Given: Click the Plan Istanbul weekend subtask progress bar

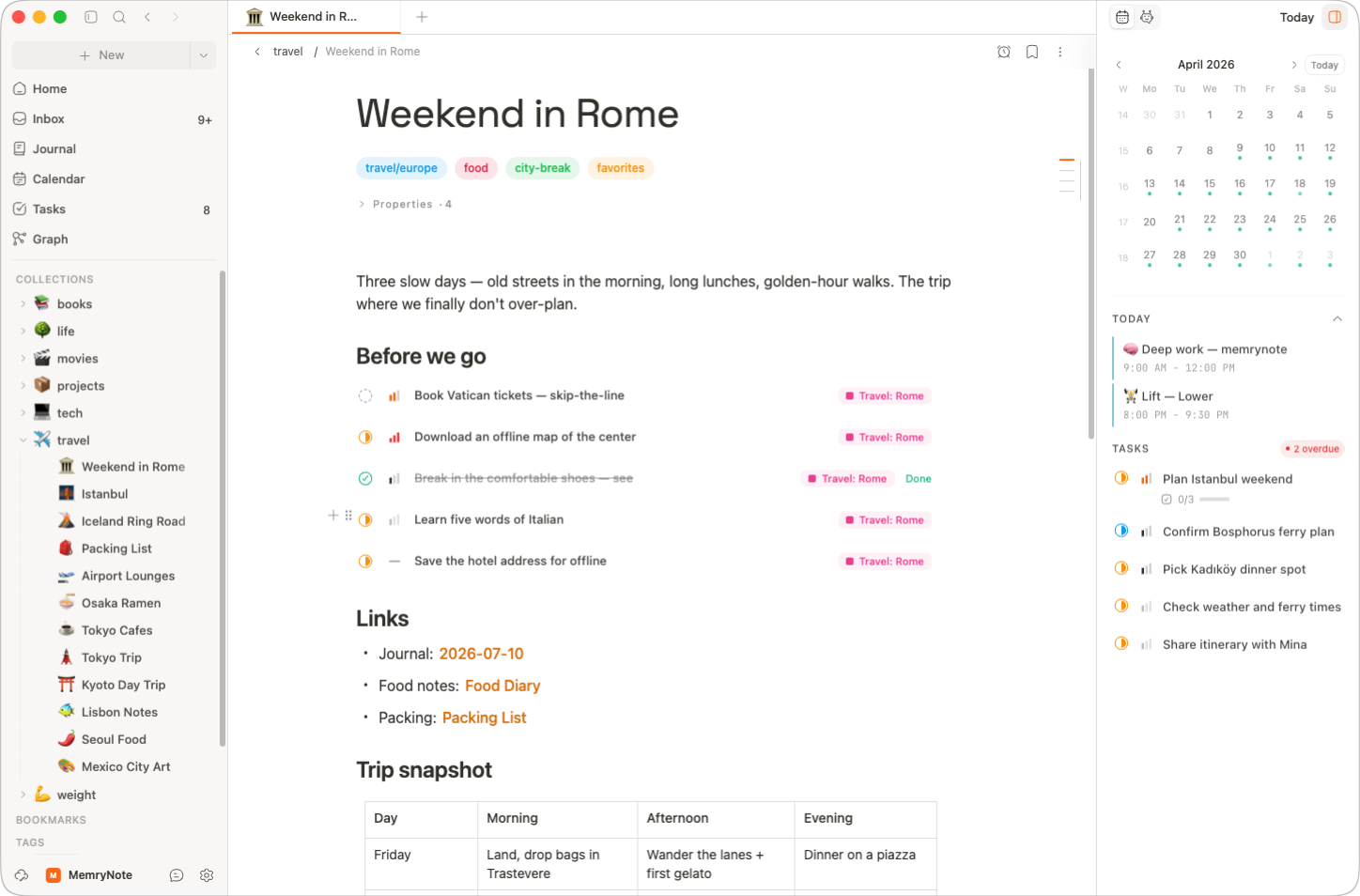Looking at the screenshot, I should pyautogui.click(x=1214, y=500).
